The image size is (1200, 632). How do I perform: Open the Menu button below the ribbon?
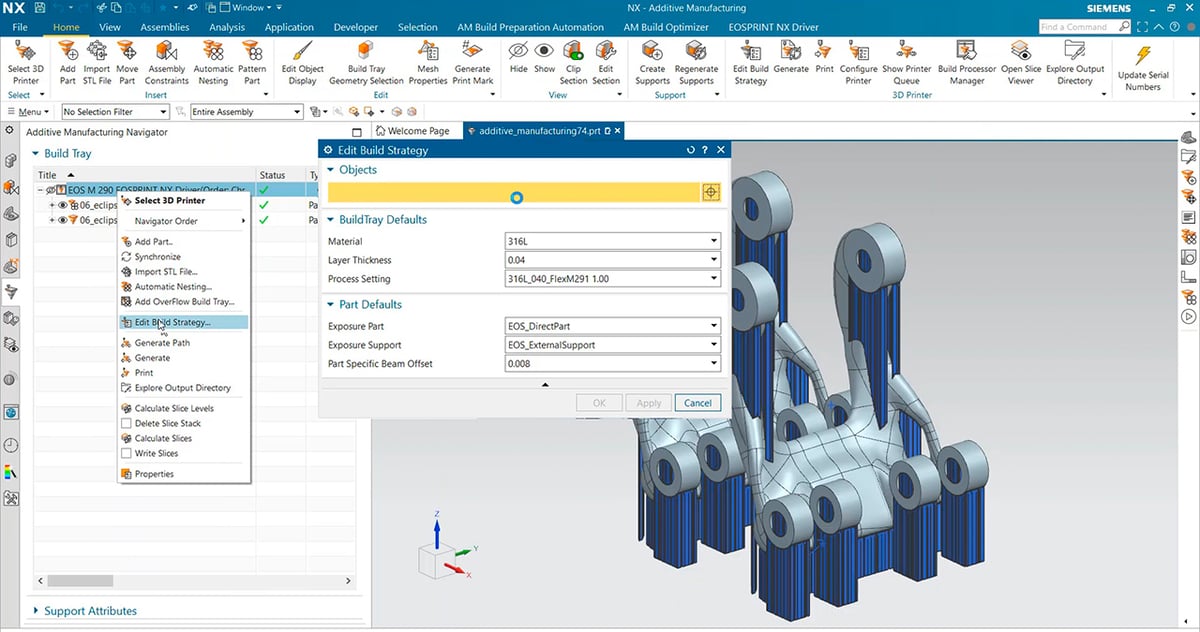pyautogui.click(x=30, y=112)
